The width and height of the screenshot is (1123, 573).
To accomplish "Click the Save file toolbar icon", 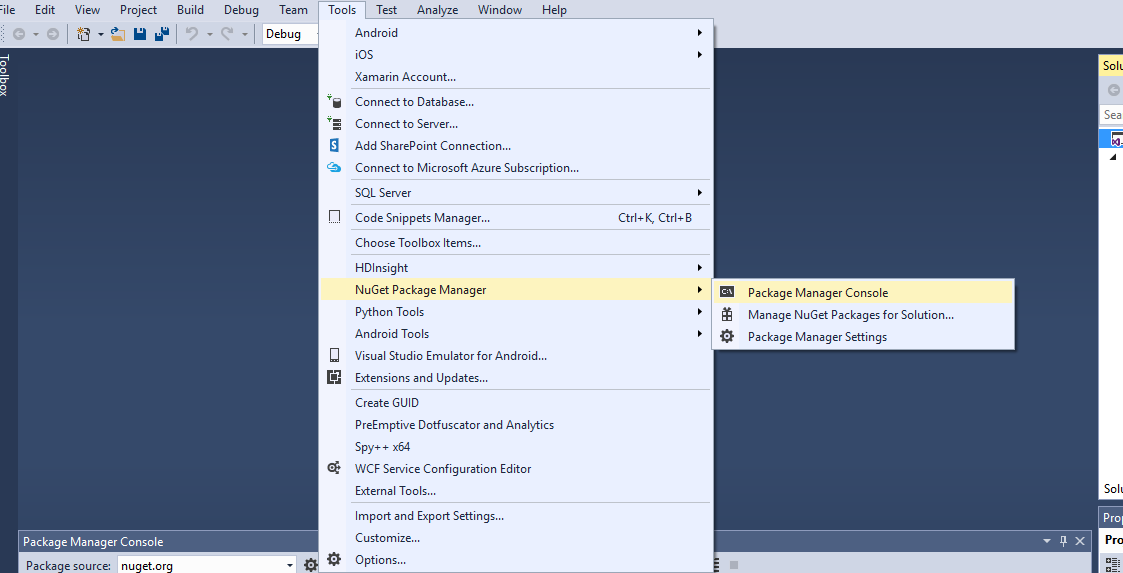I will pos(140,34).
